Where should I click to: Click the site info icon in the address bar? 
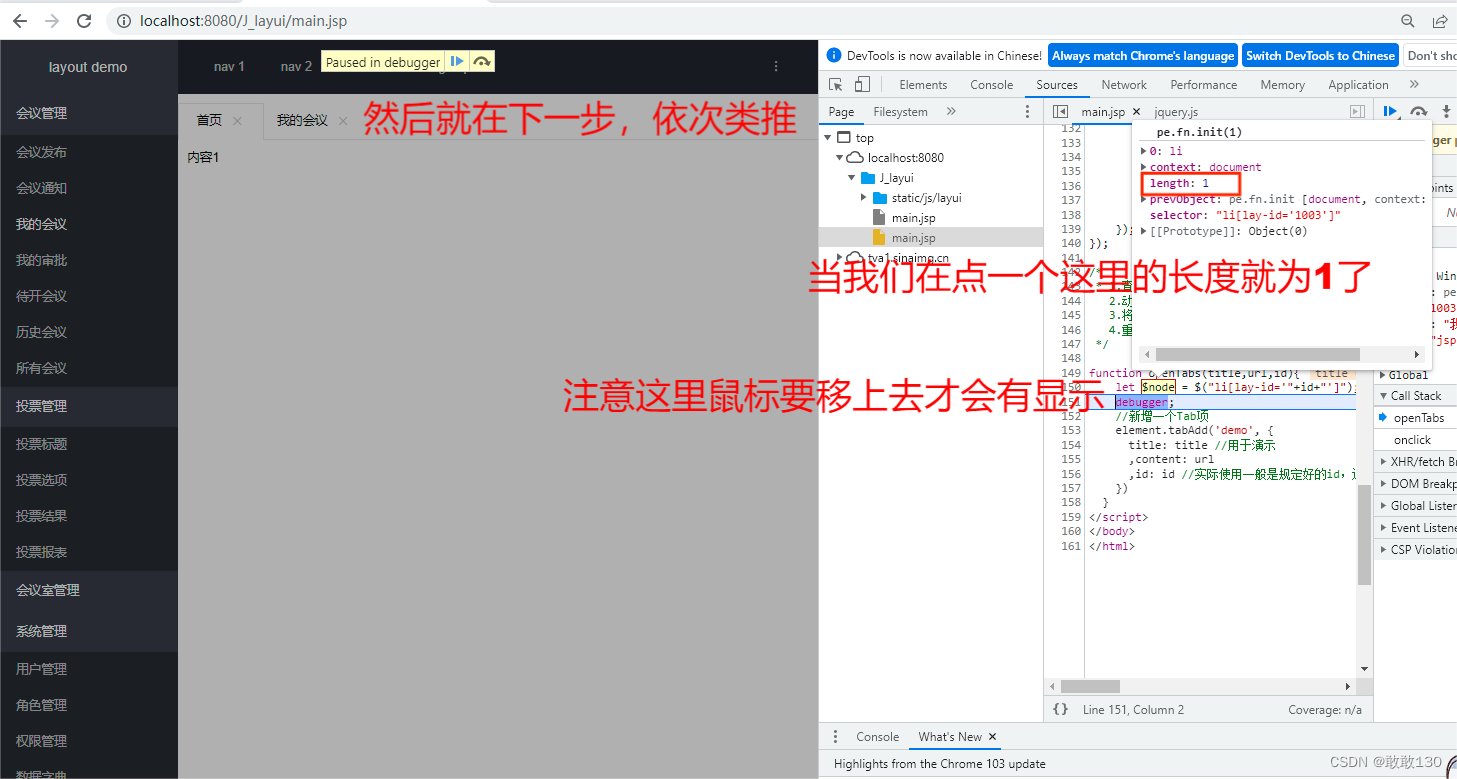(x=124, y=21)
